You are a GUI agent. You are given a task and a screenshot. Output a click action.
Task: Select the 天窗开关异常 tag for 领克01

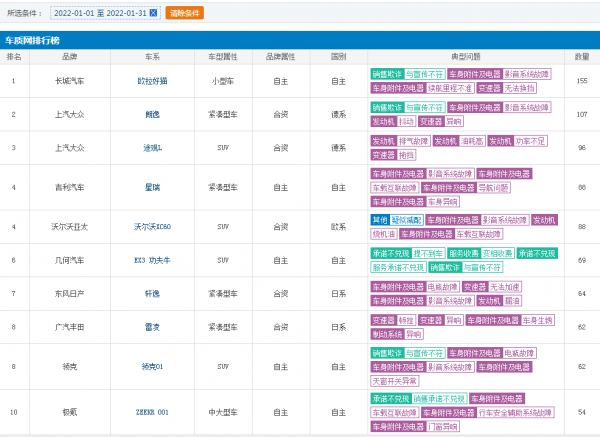(x=395, y=381)
